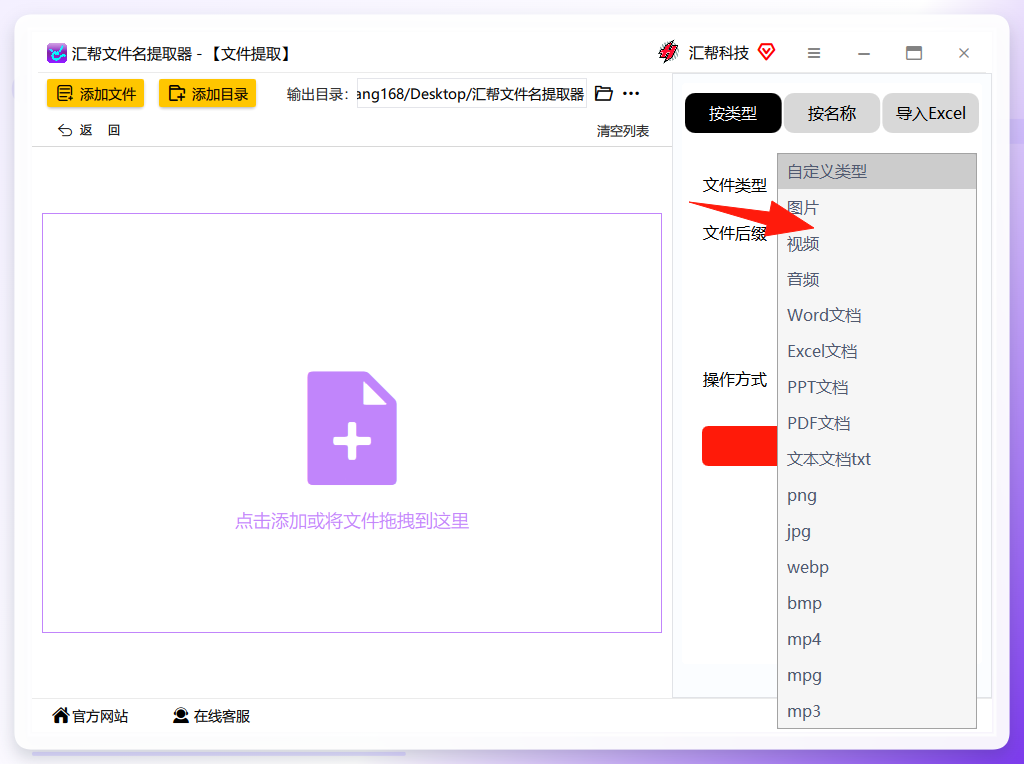The image size is (1024, 764).
Task: Close the 汇帮文件名提取器 window
Action: coord(964,53)
